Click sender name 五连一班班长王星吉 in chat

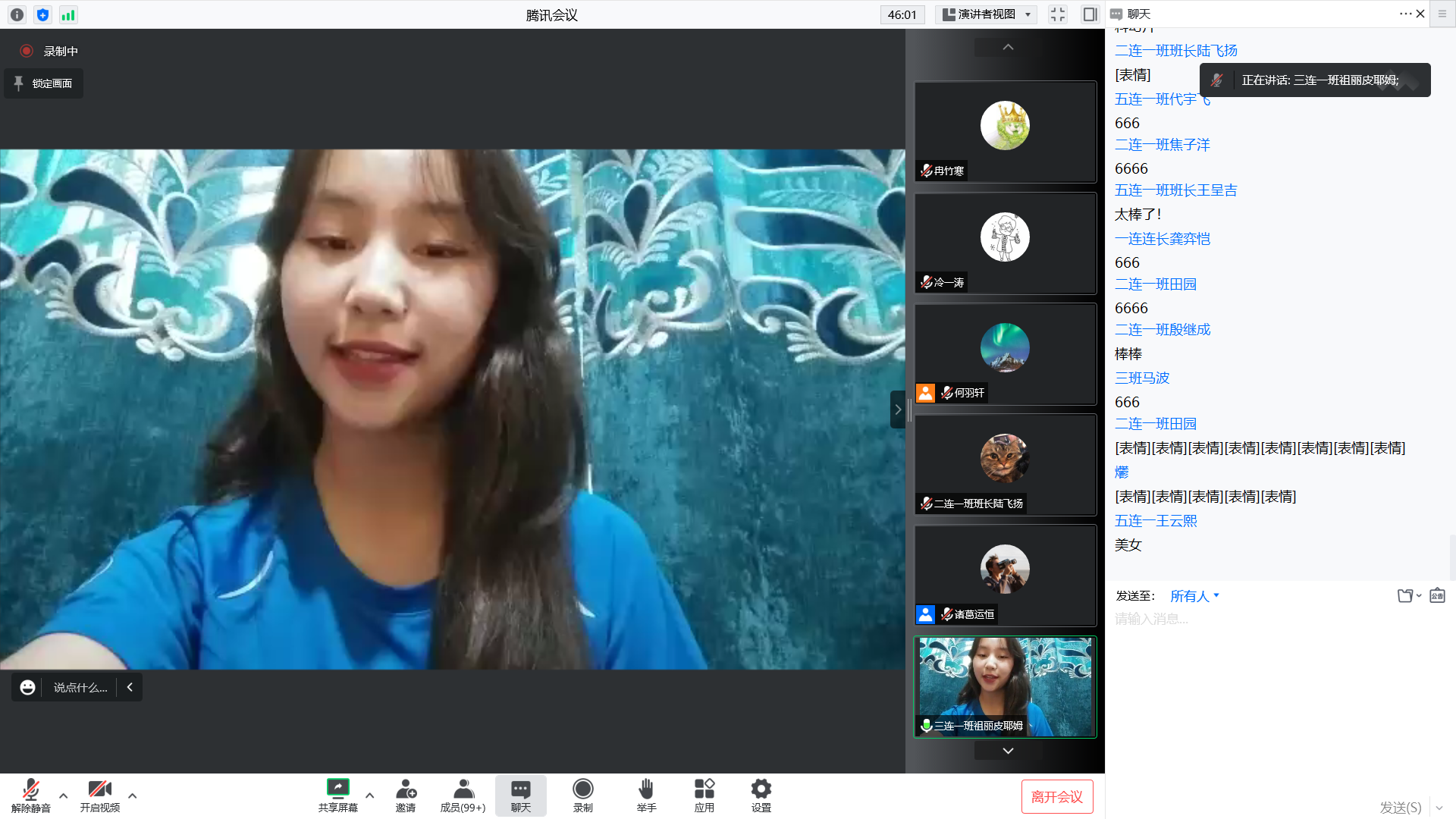pyautogui.click(x=1175, y=190)
